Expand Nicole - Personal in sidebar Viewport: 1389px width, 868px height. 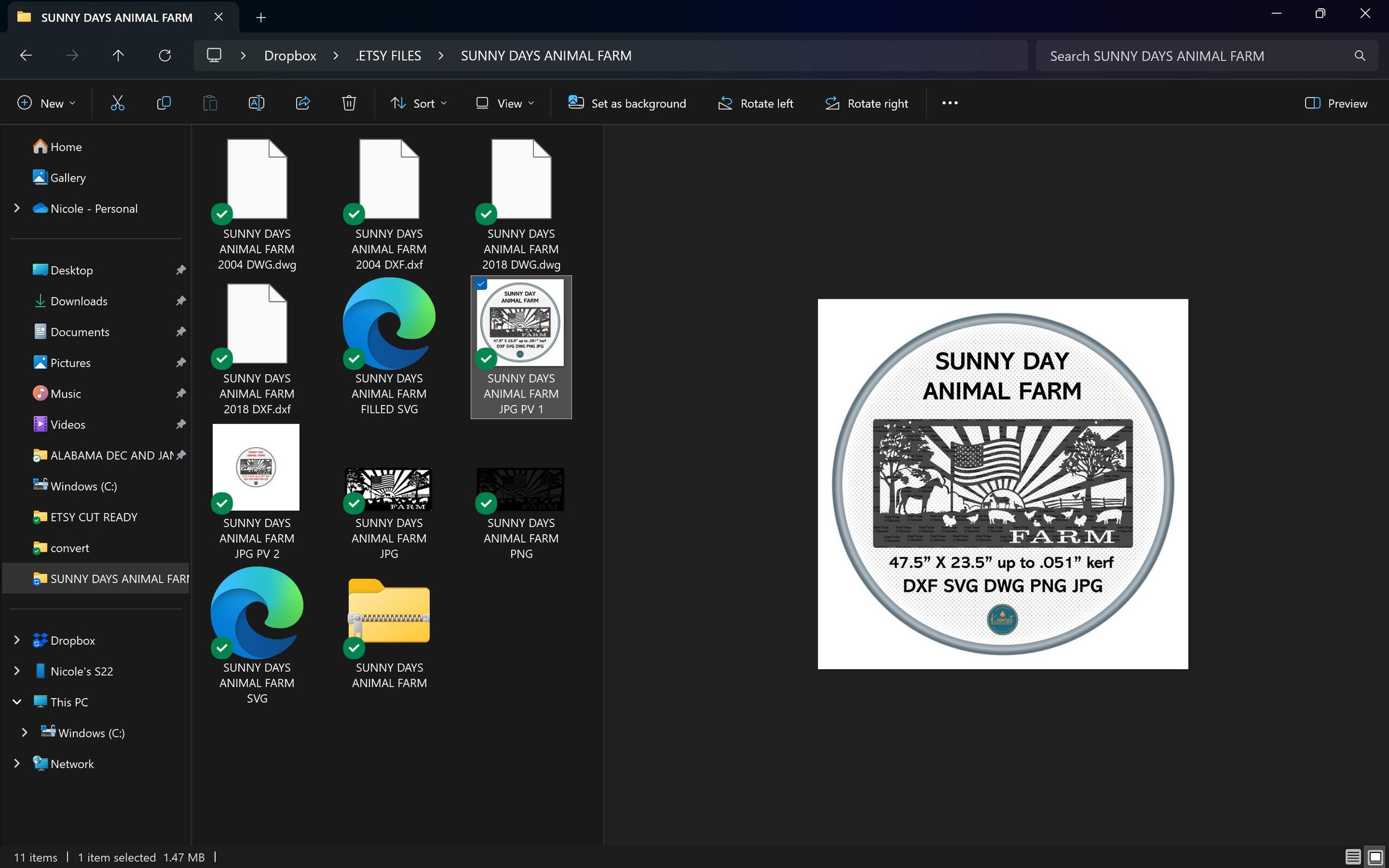[x=17, y=208]
